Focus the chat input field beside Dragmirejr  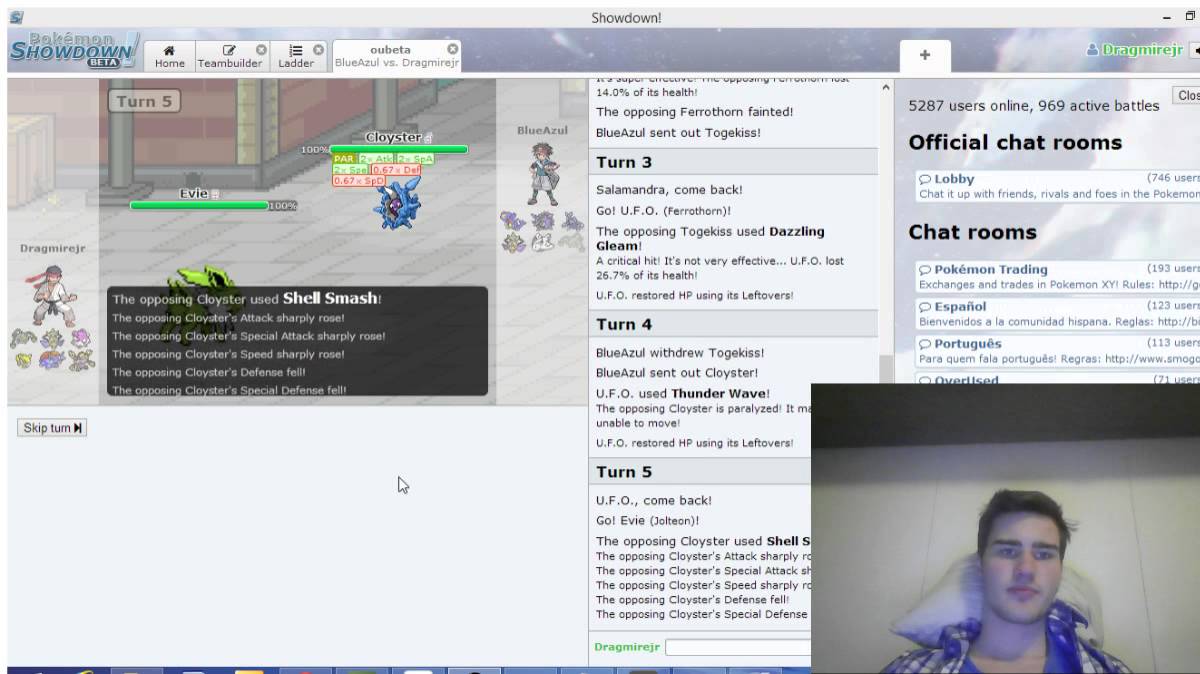point(739,647)
